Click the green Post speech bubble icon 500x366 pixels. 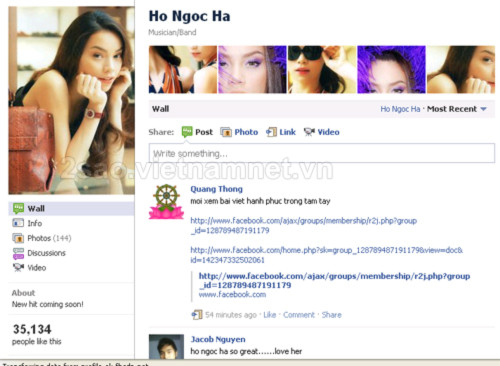click(x=187, y=132)
